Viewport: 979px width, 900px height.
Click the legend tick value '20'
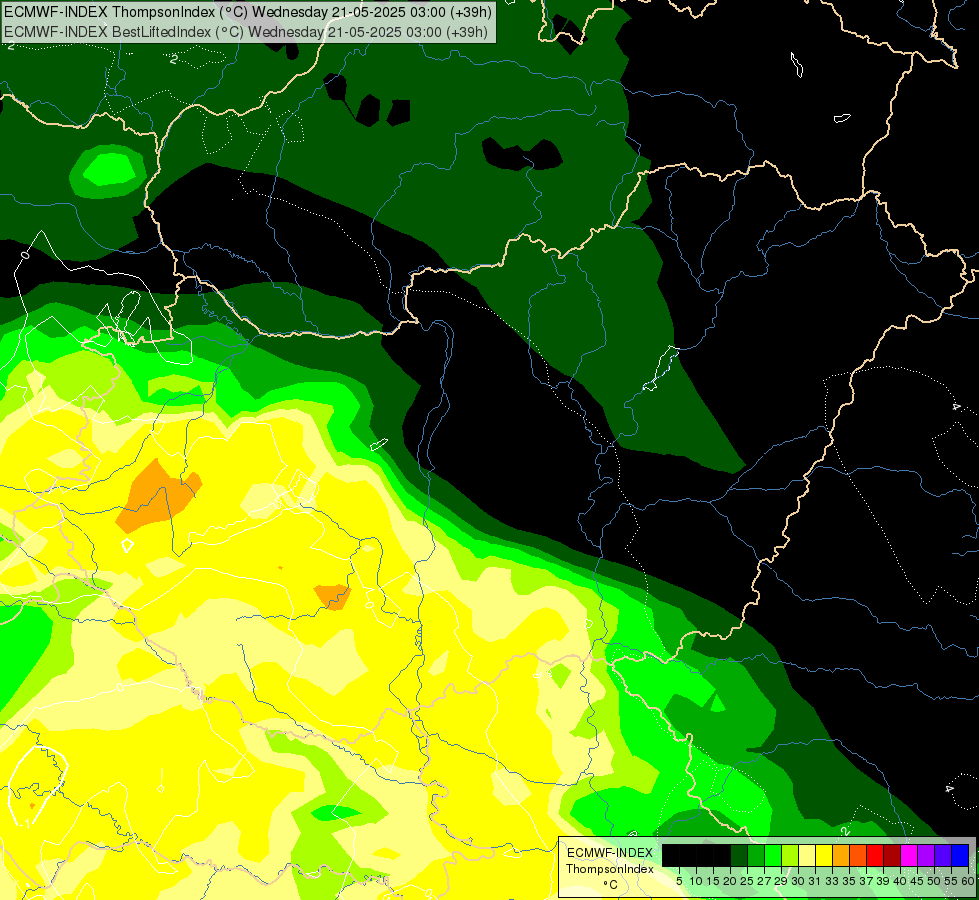[x=730, y=881]
